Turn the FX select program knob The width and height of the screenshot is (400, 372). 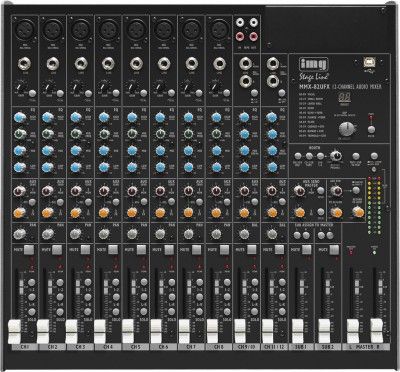[348, 129]
